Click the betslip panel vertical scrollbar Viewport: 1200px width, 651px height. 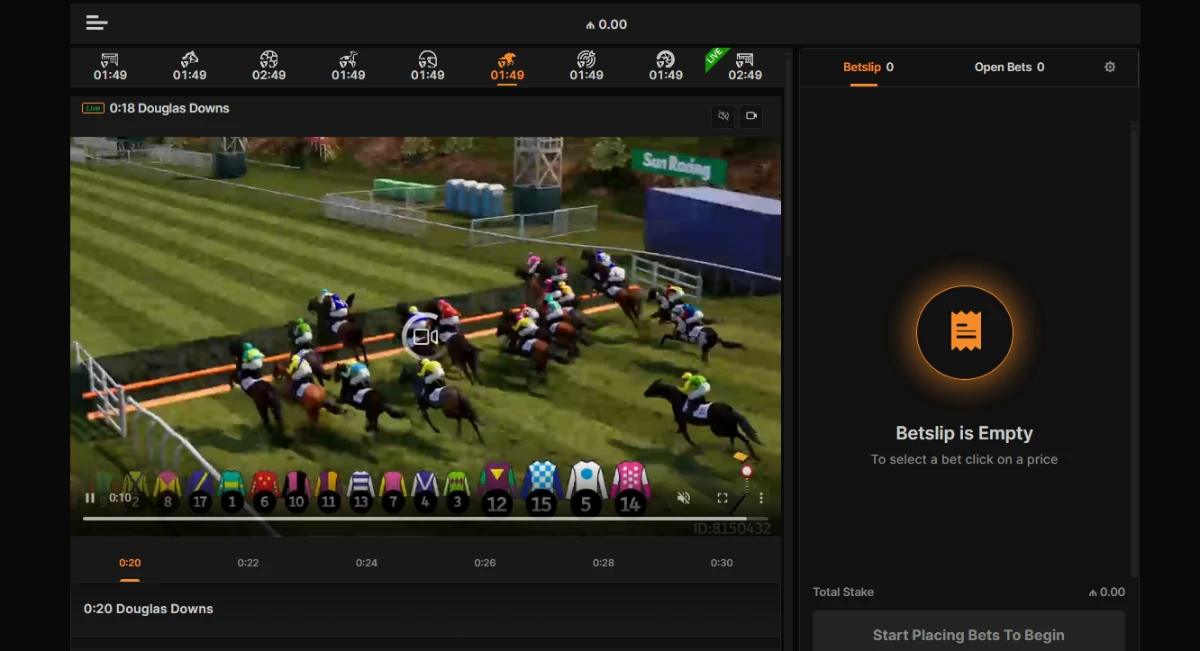[x=1133, y=350]
